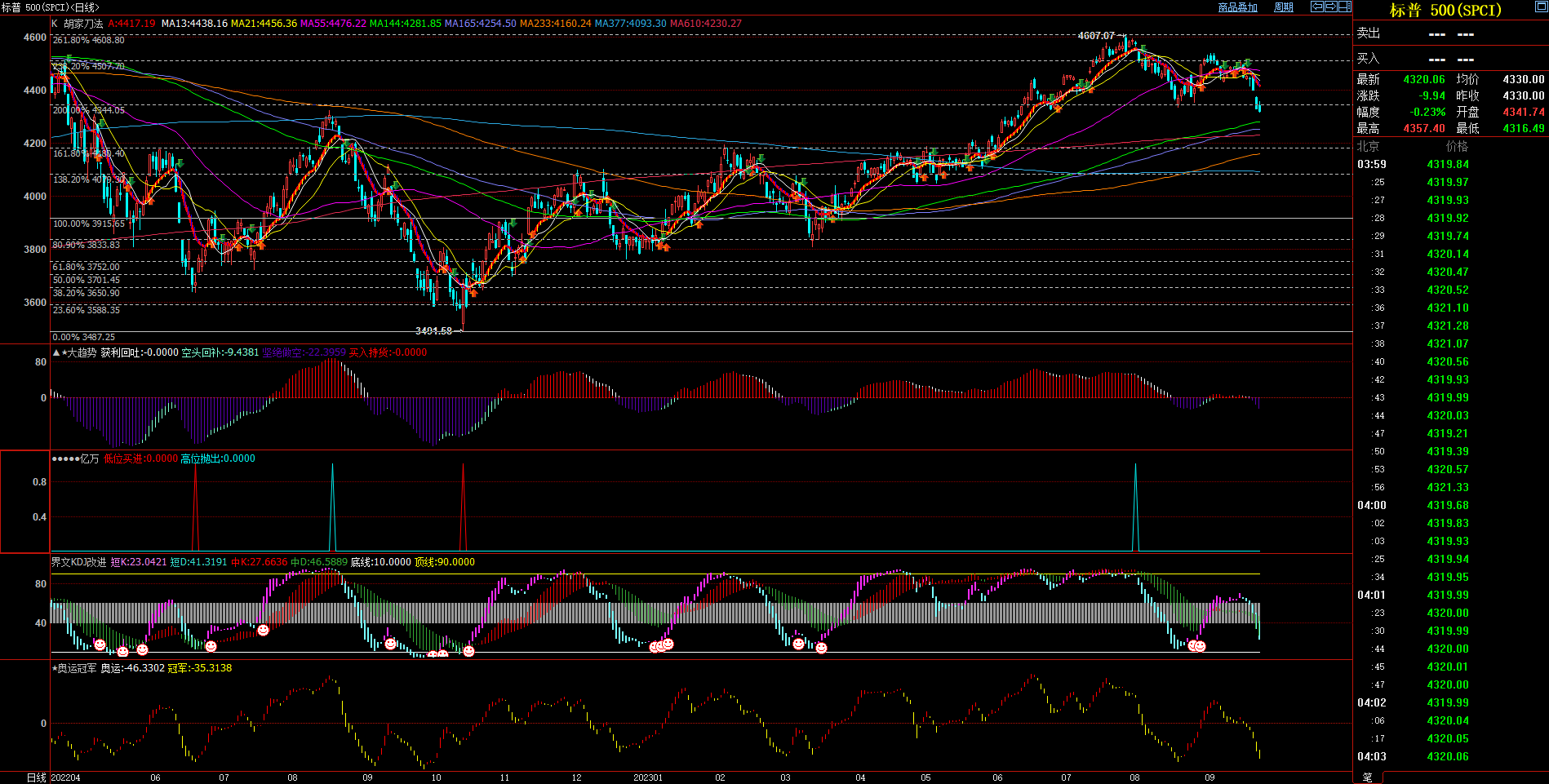
Task: Click the smiley marker near month 07
Action: tap(211, 646)
